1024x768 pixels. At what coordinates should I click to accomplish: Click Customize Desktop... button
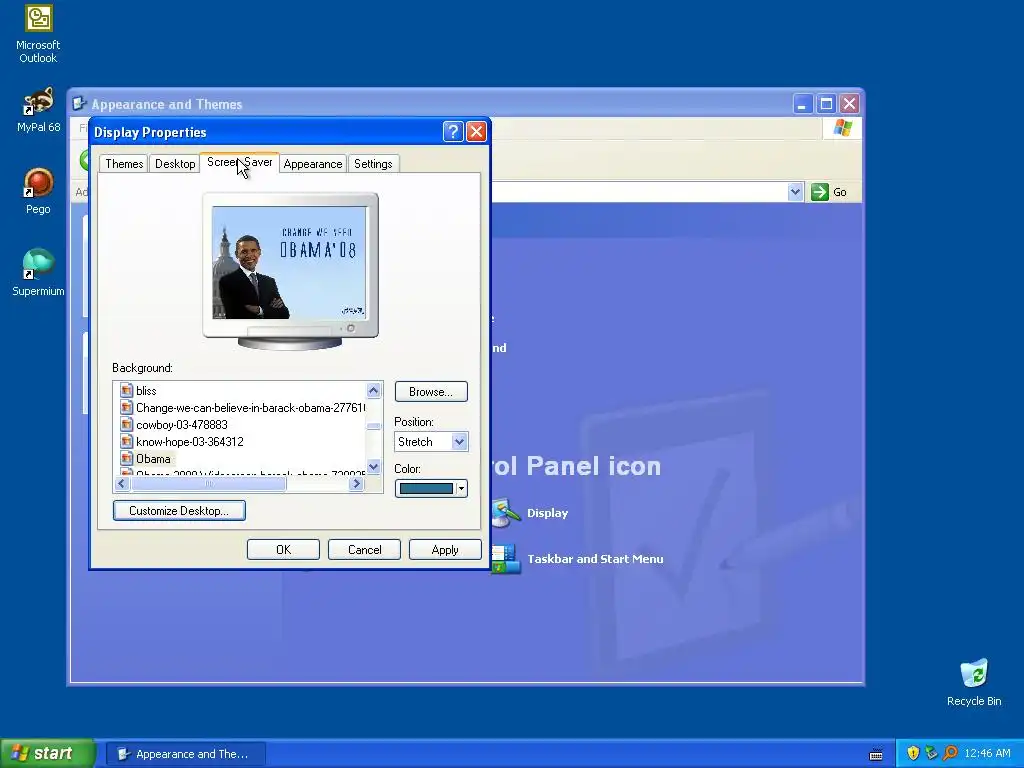click(x=179, y=511)
